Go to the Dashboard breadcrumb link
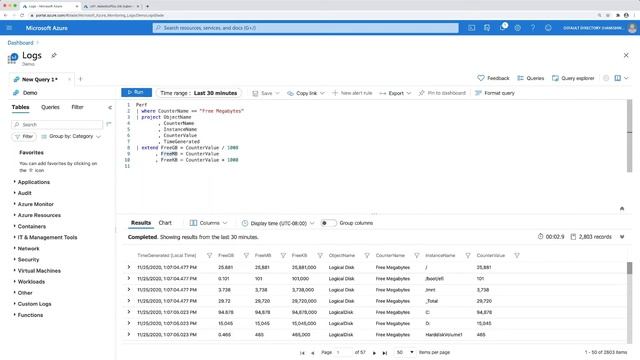 pos(20,43)
